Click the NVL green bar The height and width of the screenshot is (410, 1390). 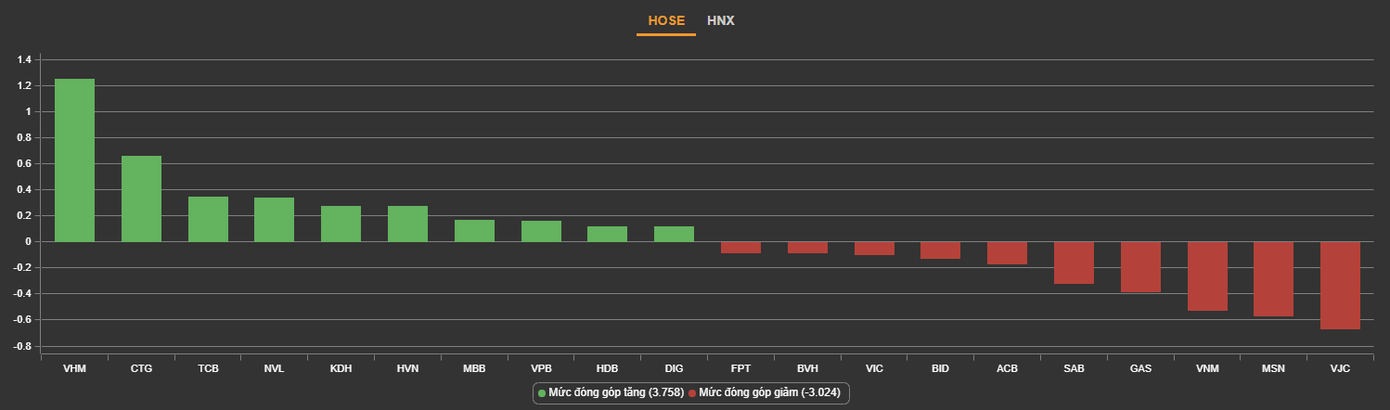(274, 219)
